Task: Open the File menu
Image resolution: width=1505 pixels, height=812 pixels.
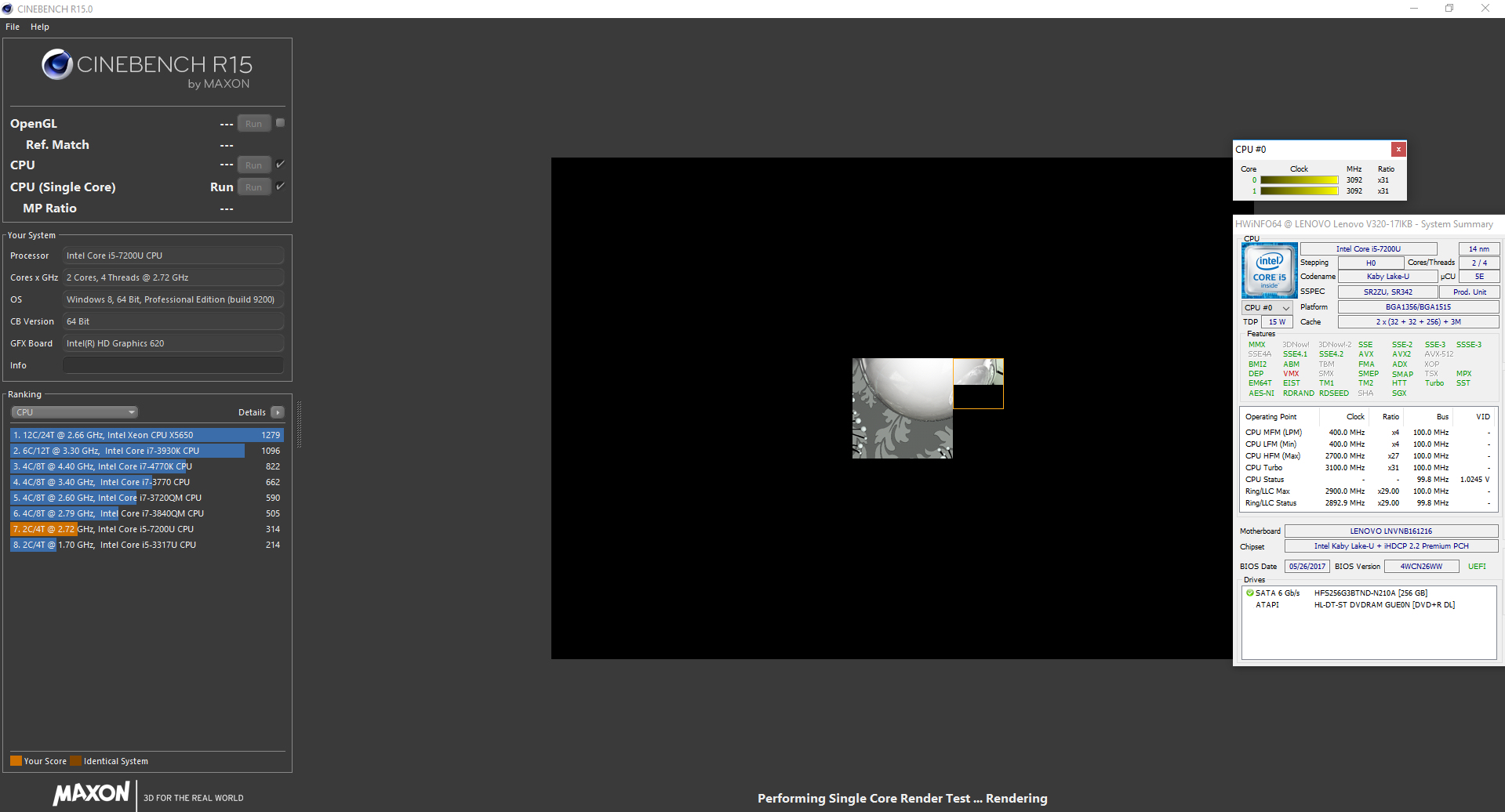Action: coord(13,27)
